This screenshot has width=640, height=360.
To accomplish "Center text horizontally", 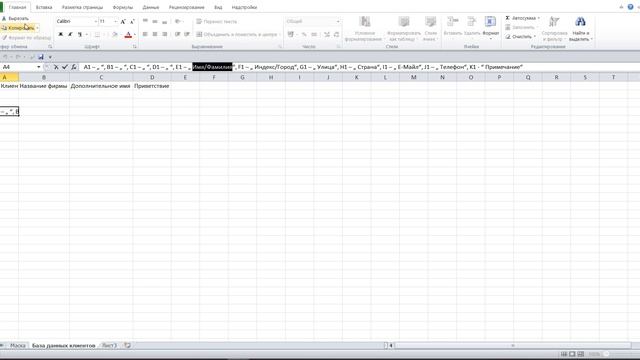I will 155,34.
